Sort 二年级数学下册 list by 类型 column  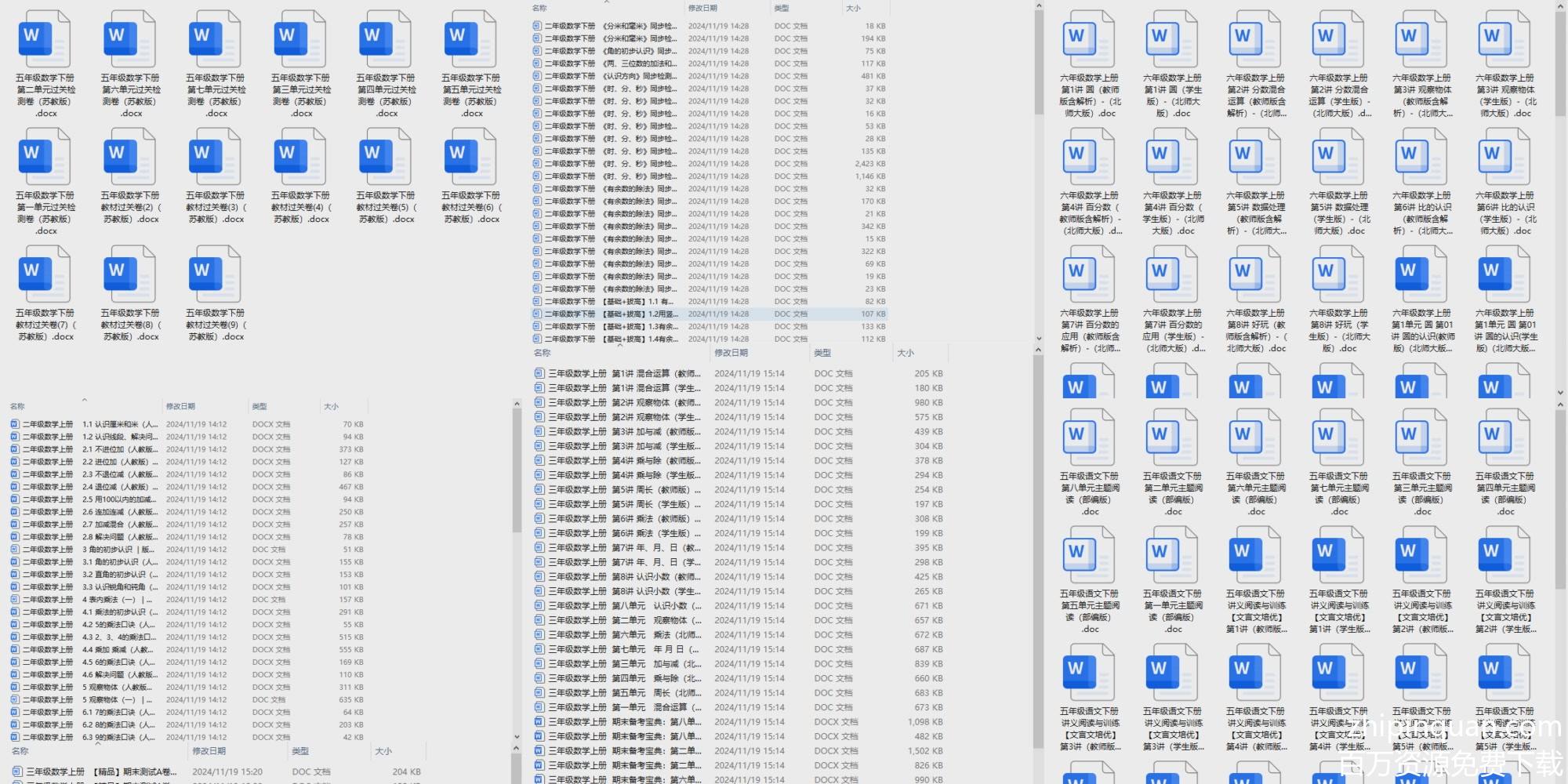point(782,8)
